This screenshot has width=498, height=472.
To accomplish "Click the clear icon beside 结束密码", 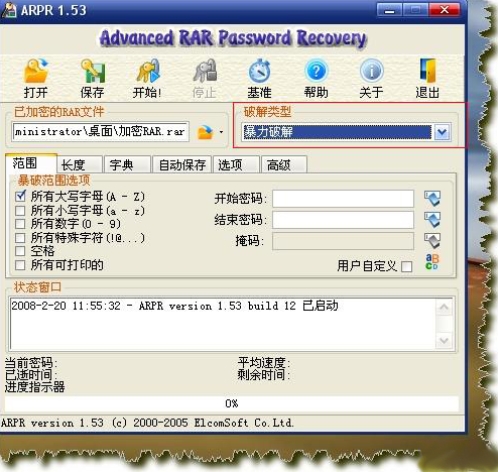I will 432,220.
